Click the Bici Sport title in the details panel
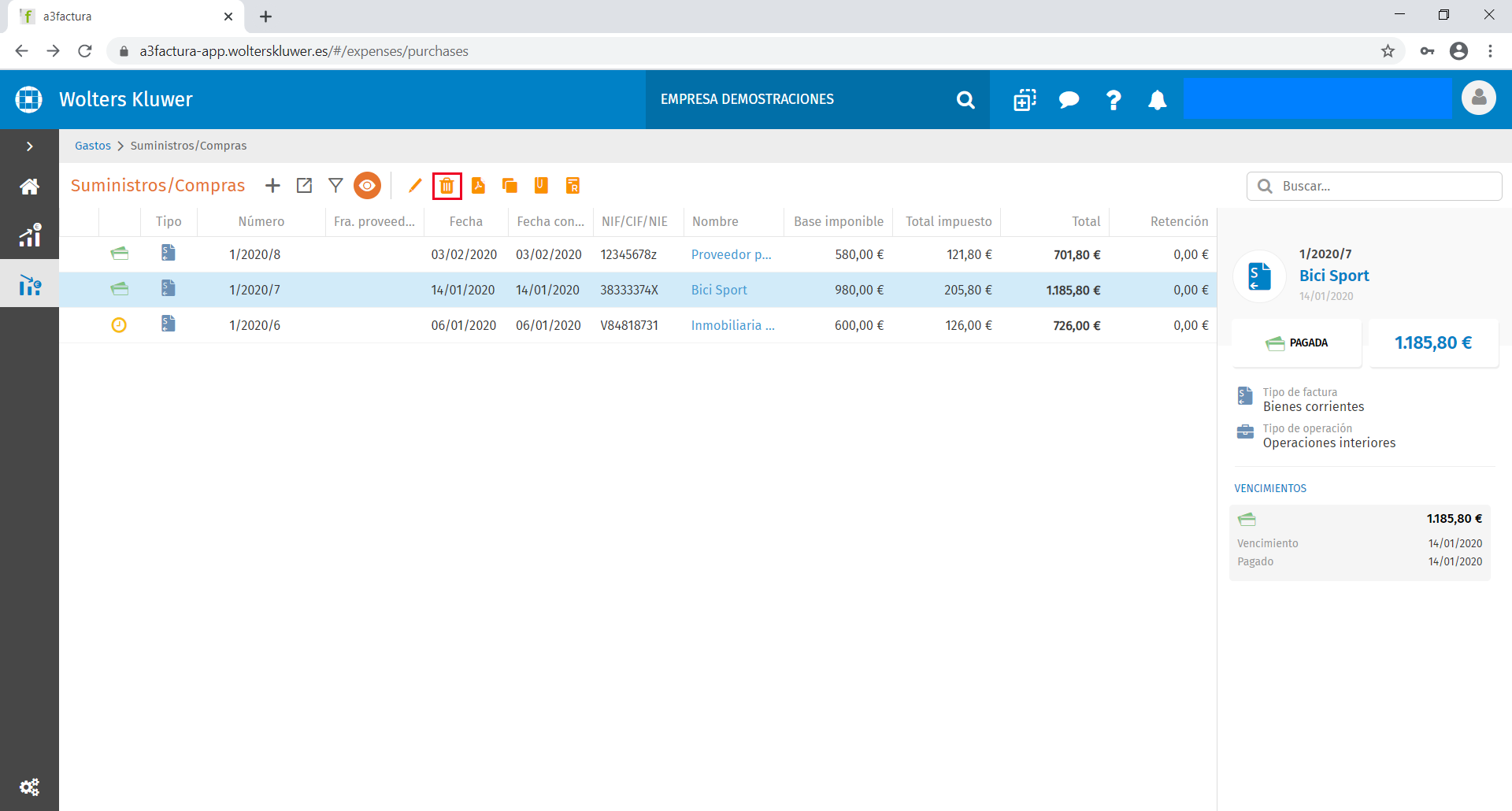The height and width of the screenshot is (811, 1512). (1334, 276)
